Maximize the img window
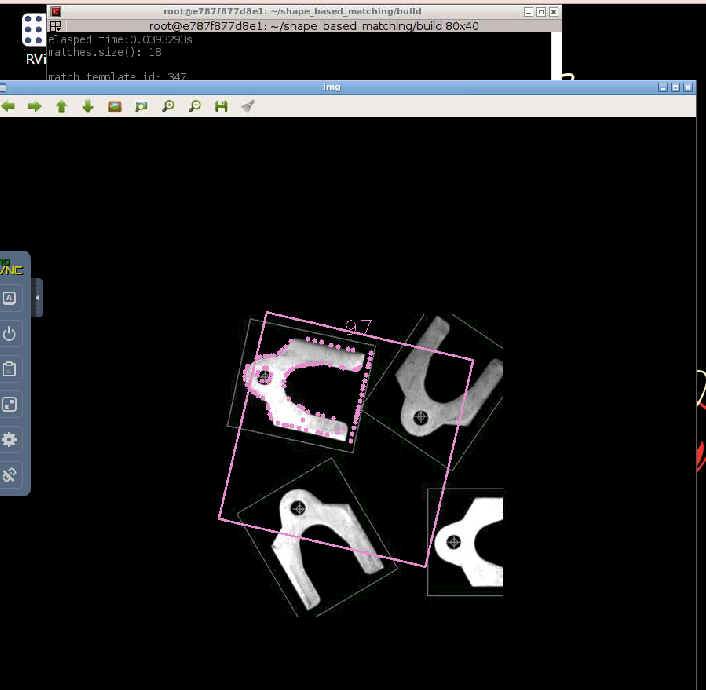This screenshot has width=706, height=690. coord(675,87)
